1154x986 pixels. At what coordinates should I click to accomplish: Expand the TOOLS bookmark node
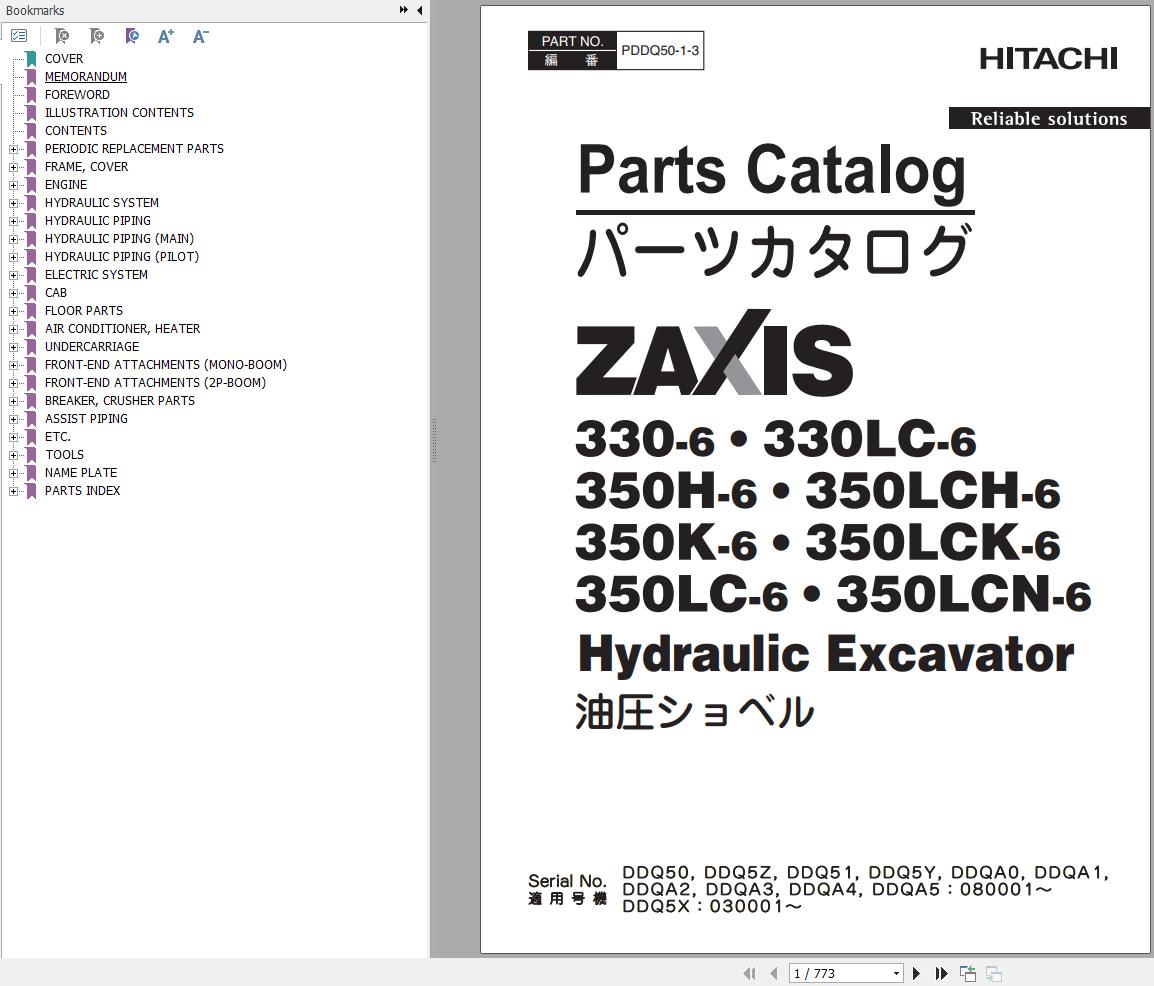click(x=13, y=455)
